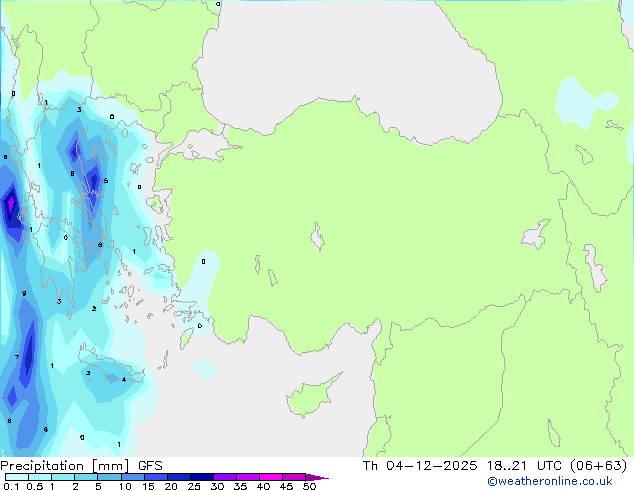This screenshot has height=490, width=634.
Task: Click the 25–30 mm navy legend swatch
Action: tap(201, 477)
